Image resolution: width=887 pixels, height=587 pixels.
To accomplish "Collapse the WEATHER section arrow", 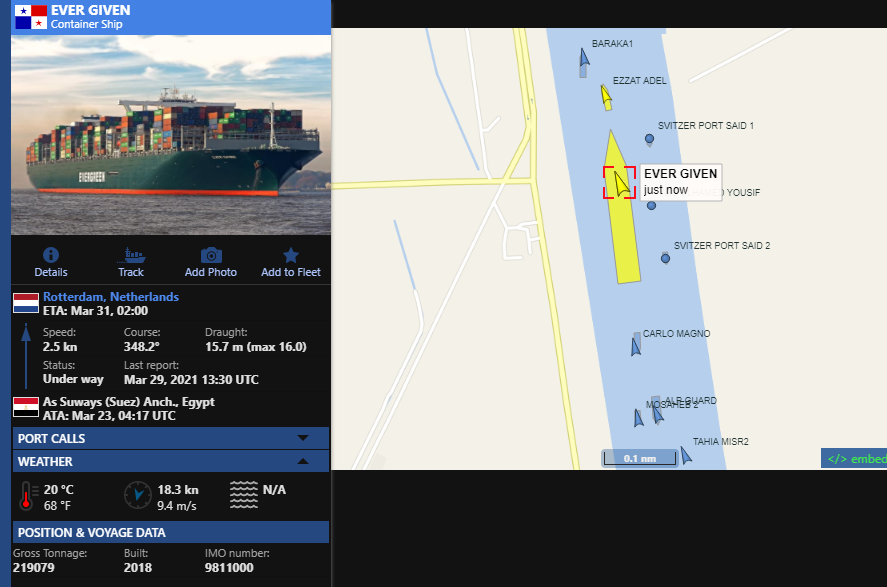I will (303, 461).
